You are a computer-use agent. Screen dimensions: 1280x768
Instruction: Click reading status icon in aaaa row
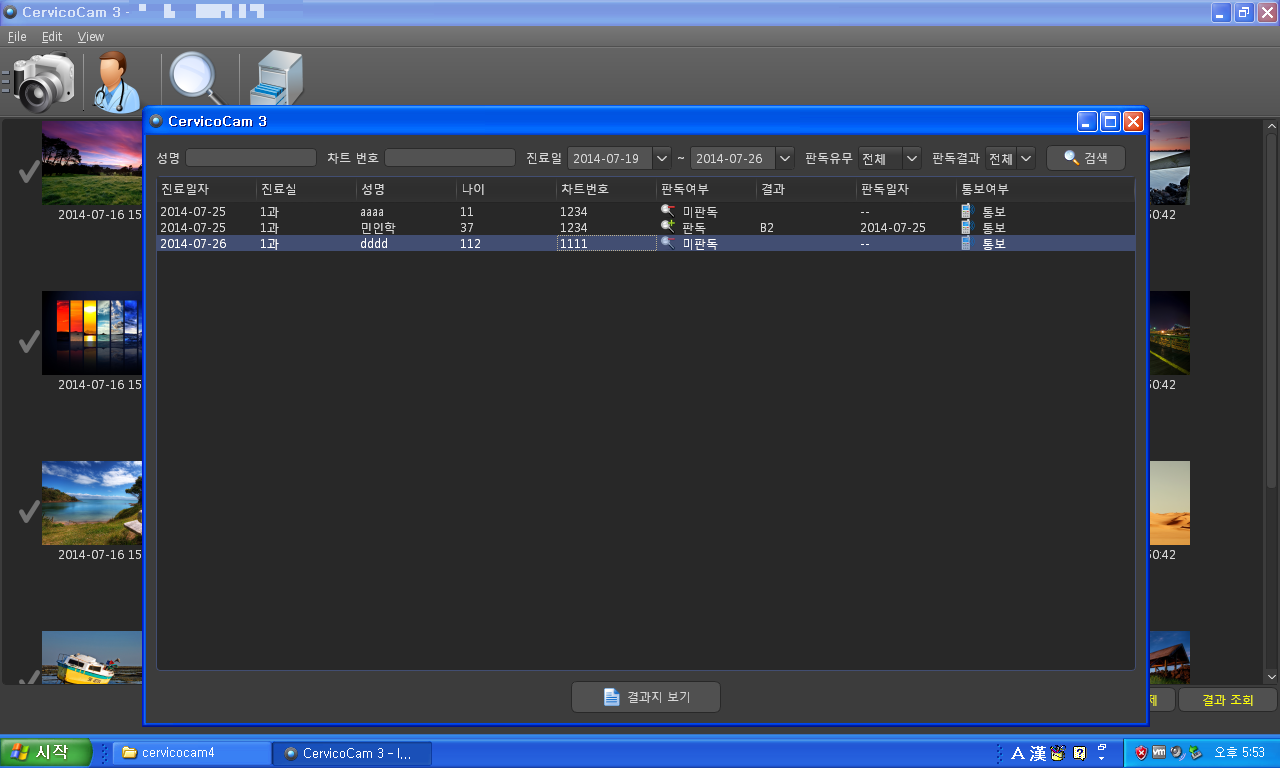coord(668,211)
